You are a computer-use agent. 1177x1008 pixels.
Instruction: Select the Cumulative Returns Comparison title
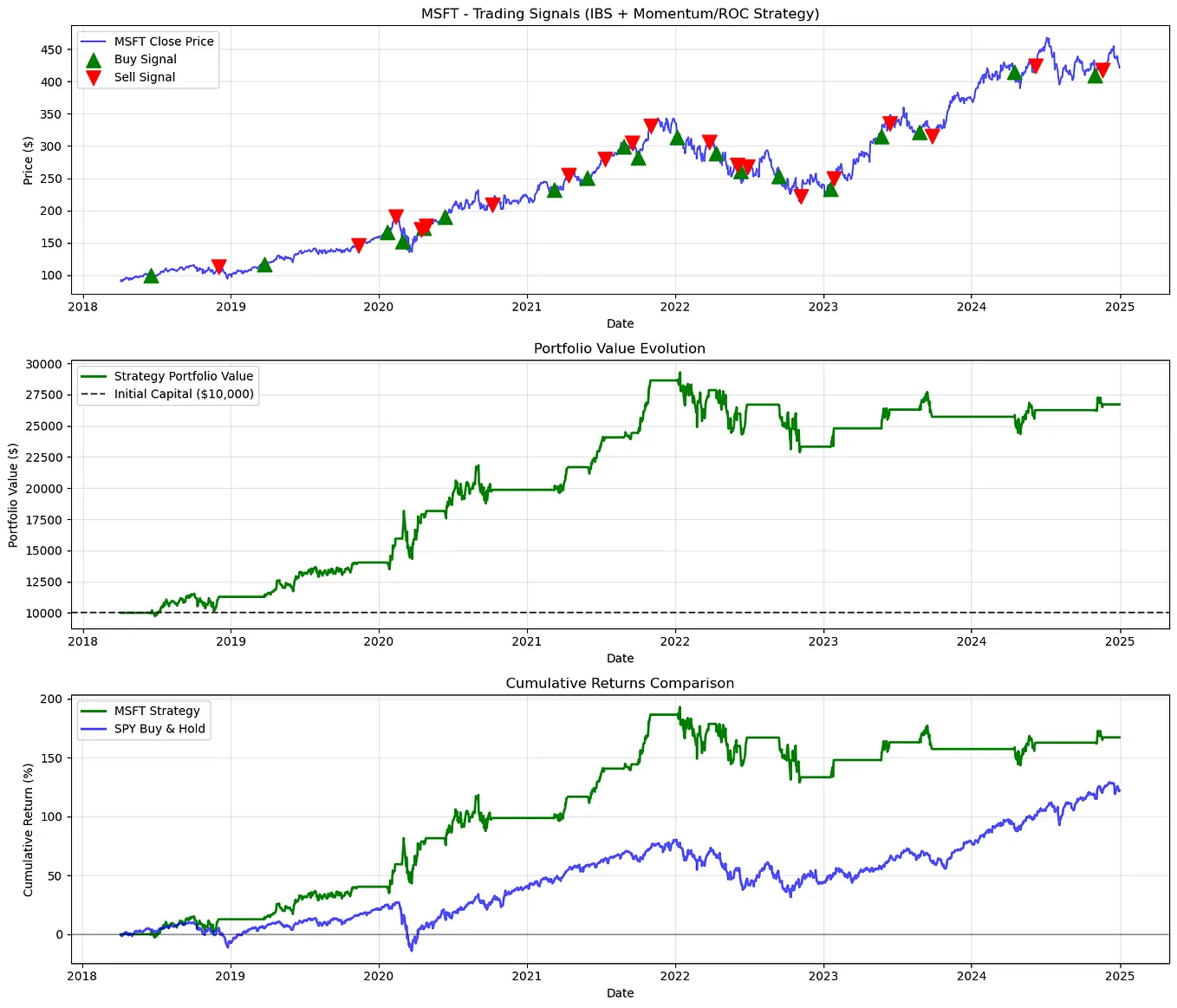click(x=621, y=683)
